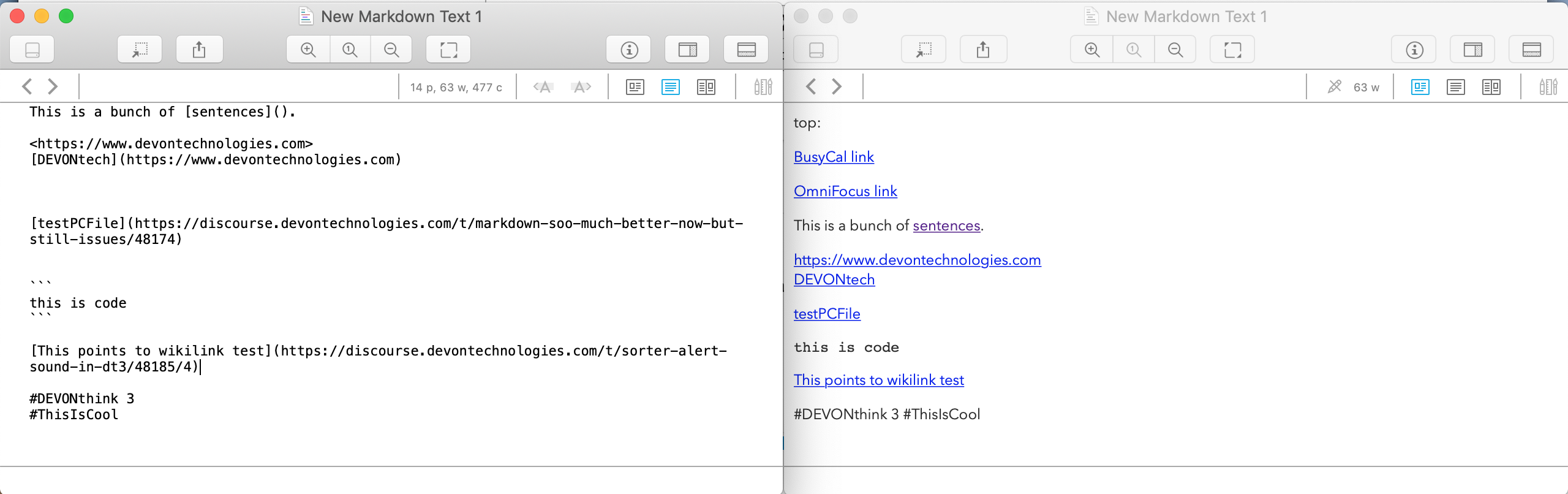Viewport: 1568px width, 494px height.
Task: Toggle the inspector side panel in left window
Action: 687,50
